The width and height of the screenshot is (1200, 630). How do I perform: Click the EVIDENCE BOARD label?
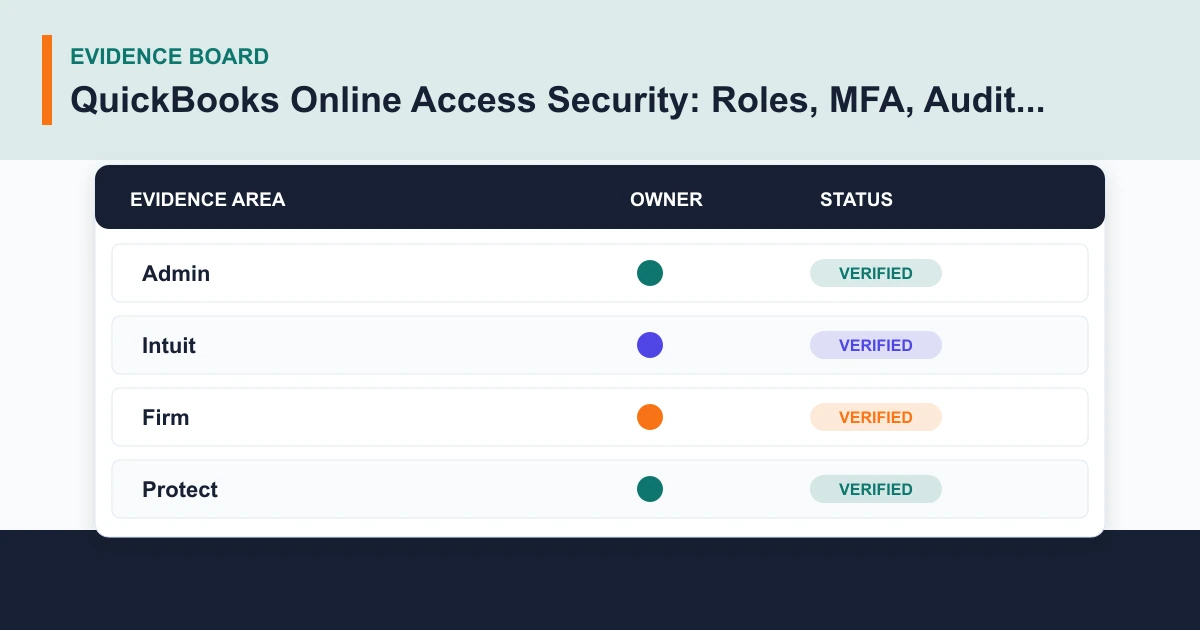(170, 56)
